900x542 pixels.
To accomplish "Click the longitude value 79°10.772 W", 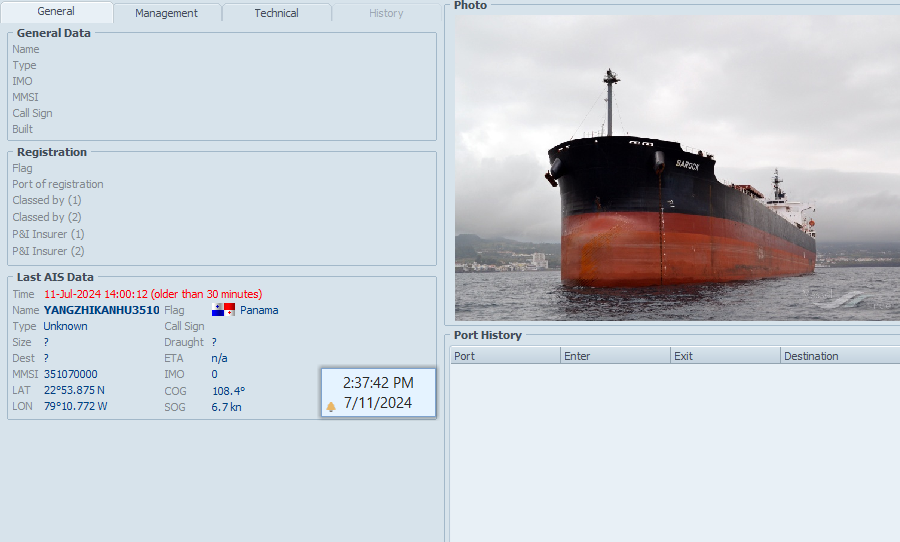I will [75, 406].
